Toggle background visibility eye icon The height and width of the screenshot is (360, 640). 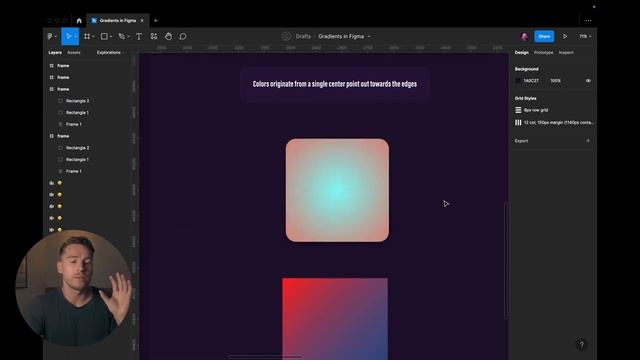tap(588, 81)
